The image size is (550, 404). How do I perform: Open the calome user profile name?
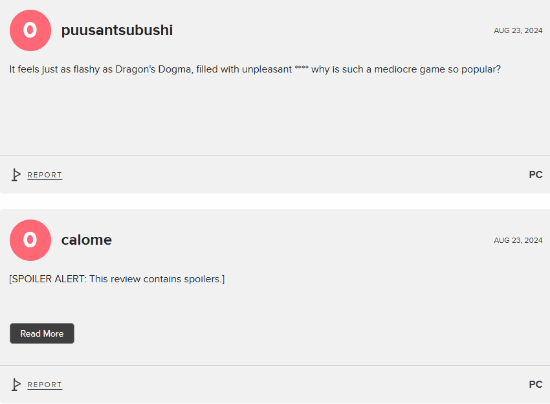(86, 240)
